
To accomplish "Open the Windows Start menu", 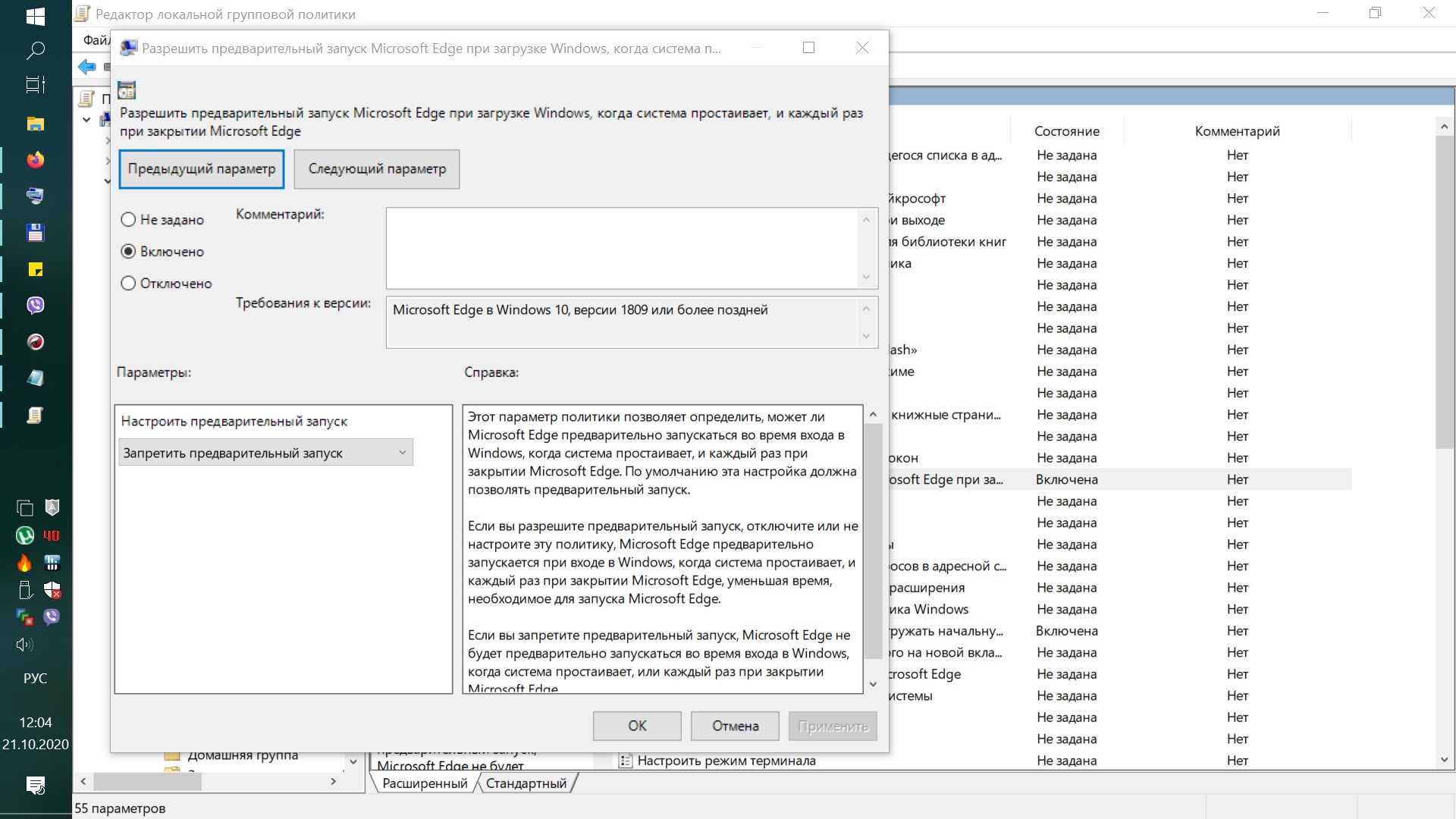I will click(35, 15).
